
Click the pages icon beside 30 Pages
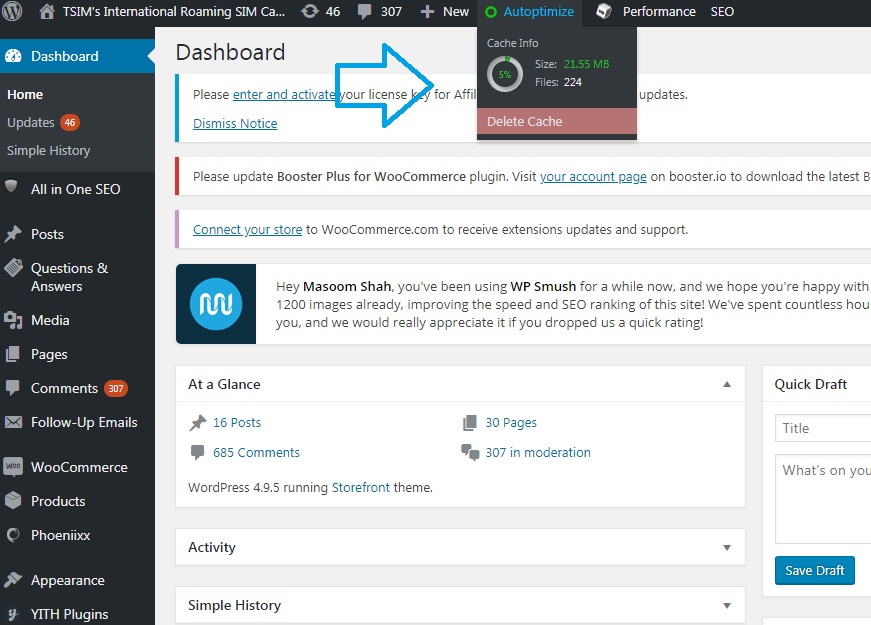coord(469,423)
